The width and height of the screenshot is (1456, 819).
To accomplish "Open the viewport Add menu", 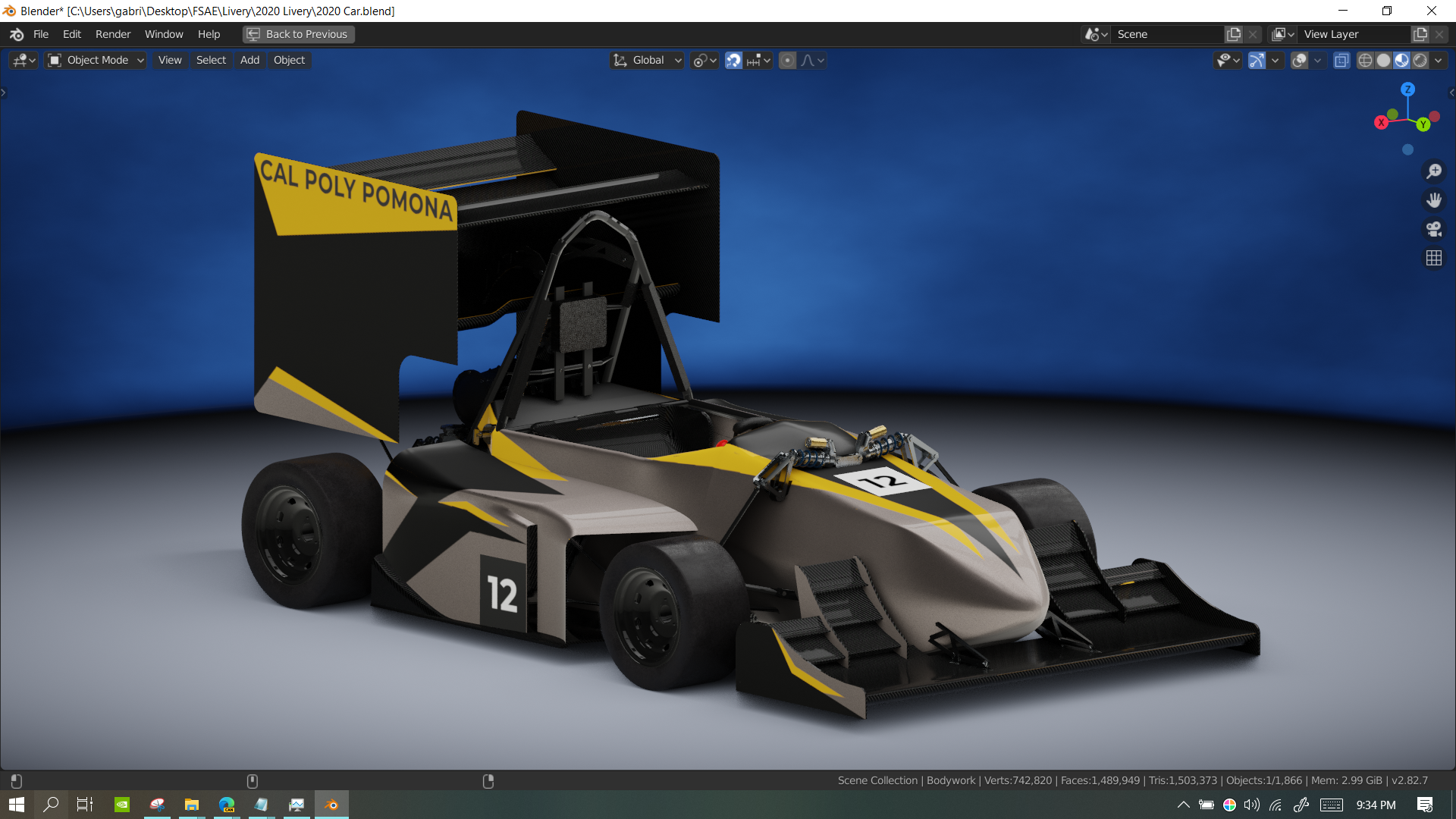I will [249, 60].
